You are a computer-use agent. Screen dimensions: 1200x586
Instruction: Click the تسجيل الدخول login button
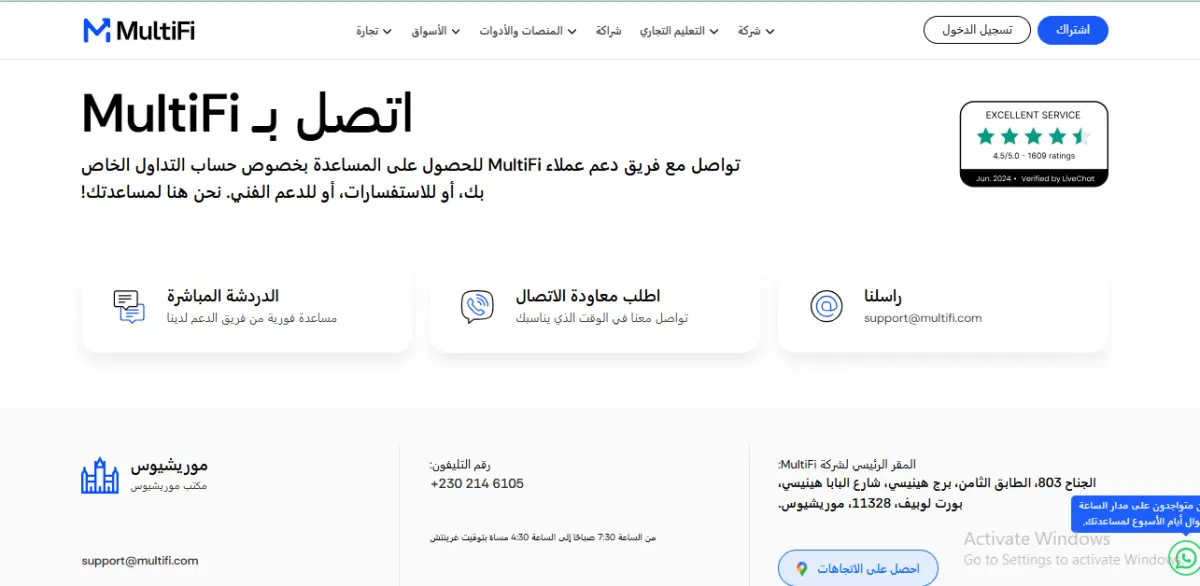tap(977, 30)
